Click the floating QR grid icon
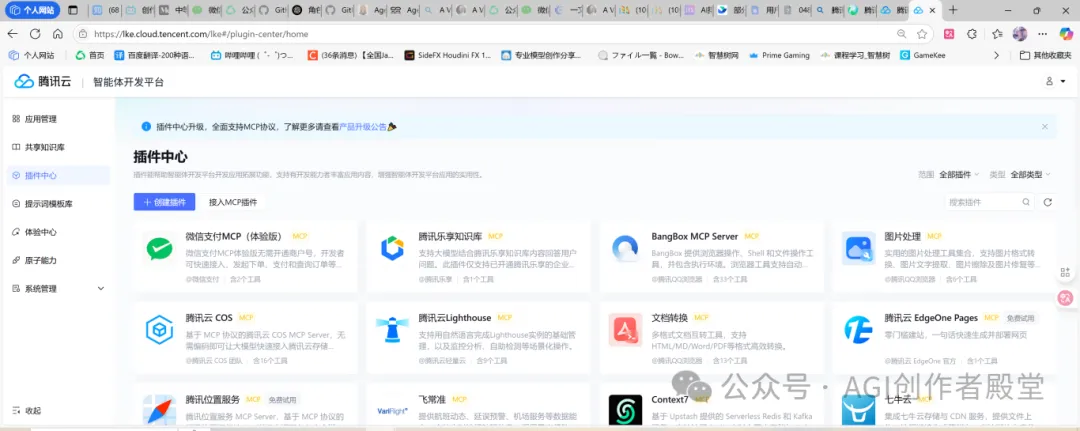 click(x=1065, y=273)
